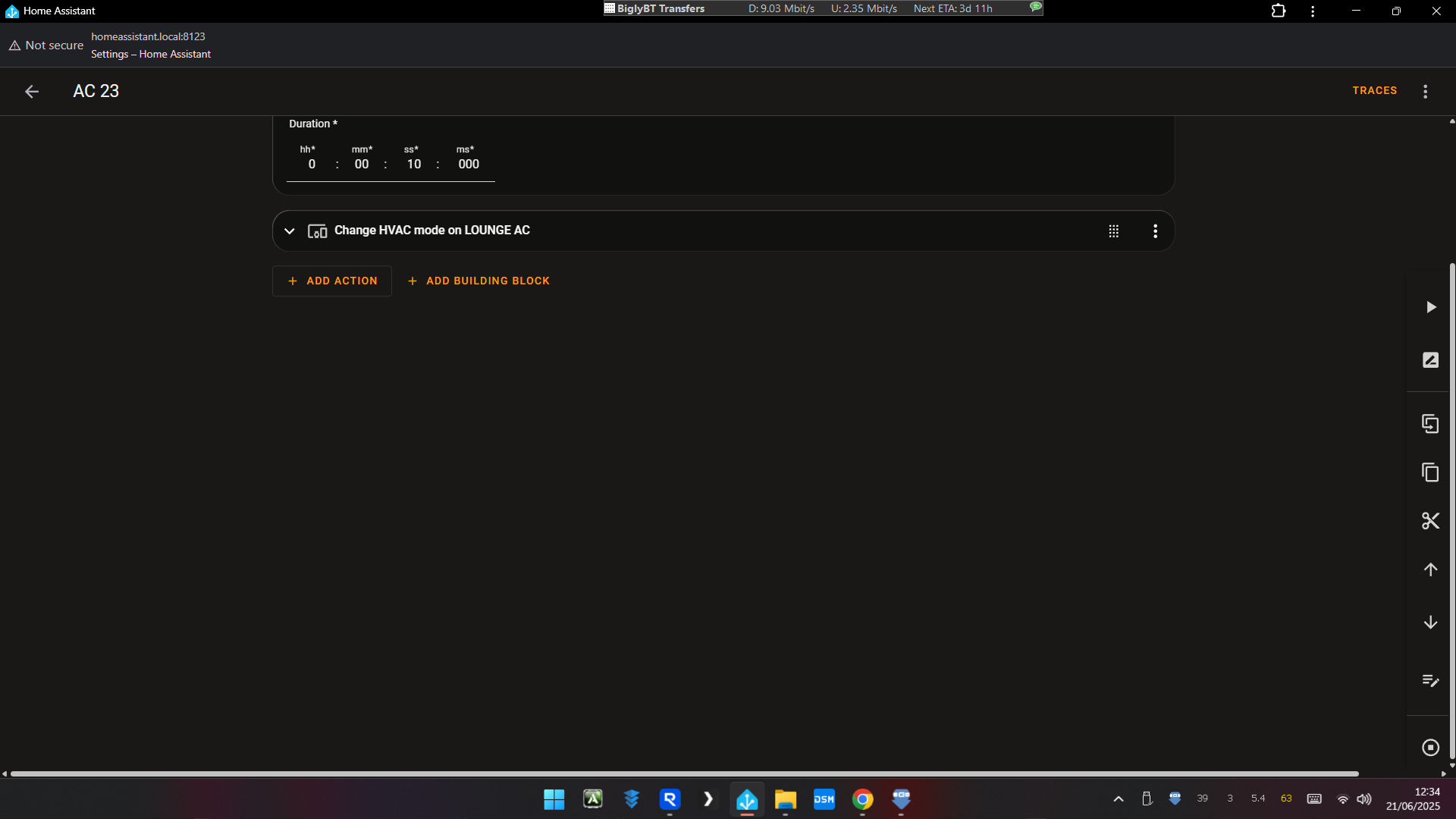Click the duplicate action icon

1430,424
